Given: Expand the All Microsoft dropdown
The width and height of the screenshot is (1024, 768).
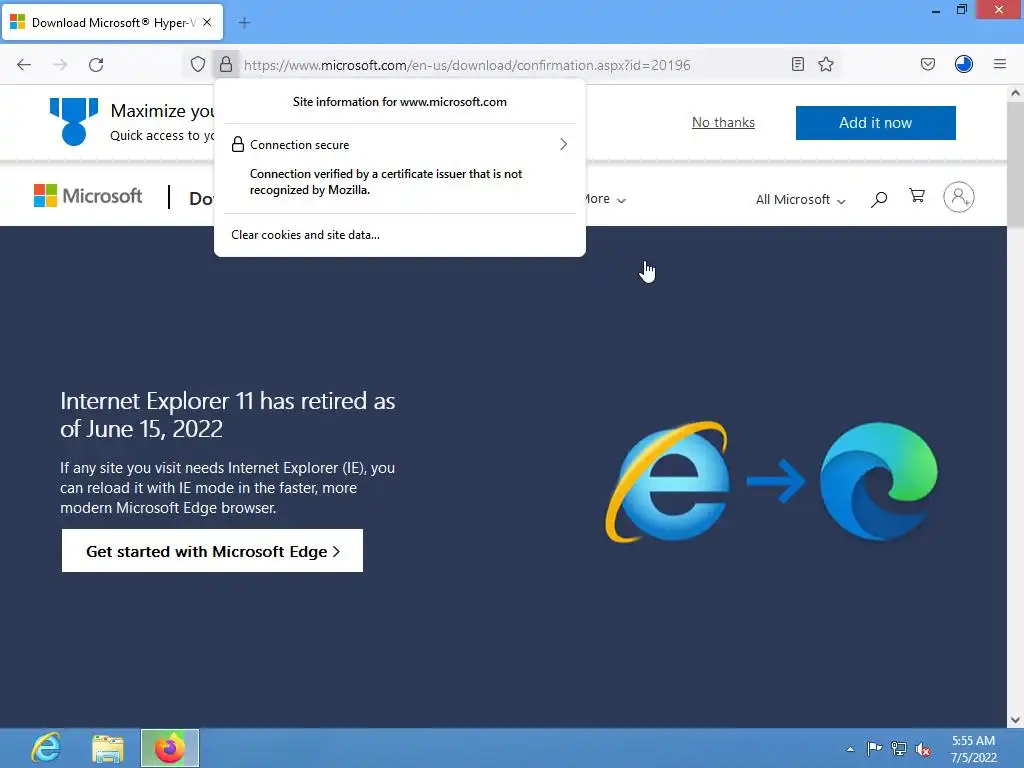Looking at the screenshot, I should 801,200.
